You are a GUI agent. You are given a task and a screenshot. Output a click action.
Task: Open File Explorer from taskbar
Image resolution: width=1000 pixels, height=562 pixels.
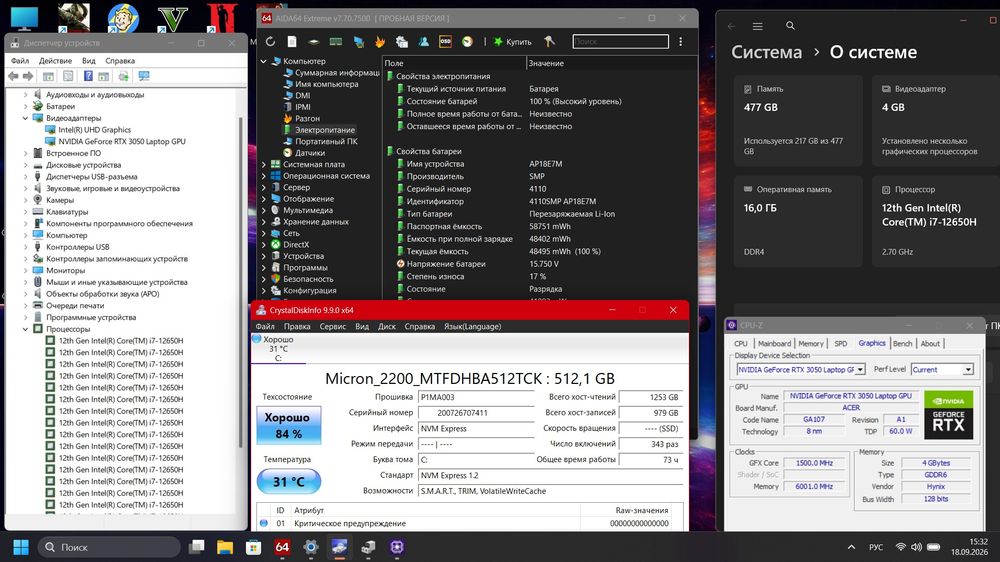[224, 547]
